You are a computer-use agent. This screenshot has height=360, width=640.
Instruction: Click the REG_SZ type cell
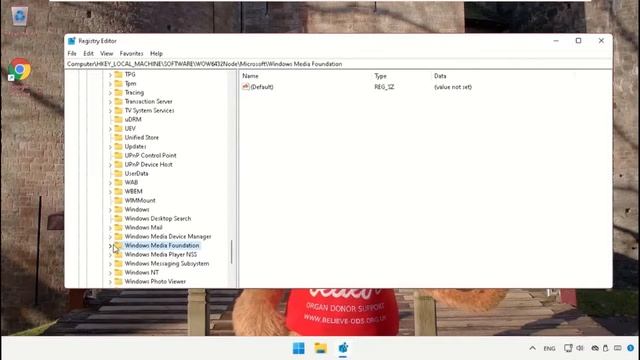(384, 87)
